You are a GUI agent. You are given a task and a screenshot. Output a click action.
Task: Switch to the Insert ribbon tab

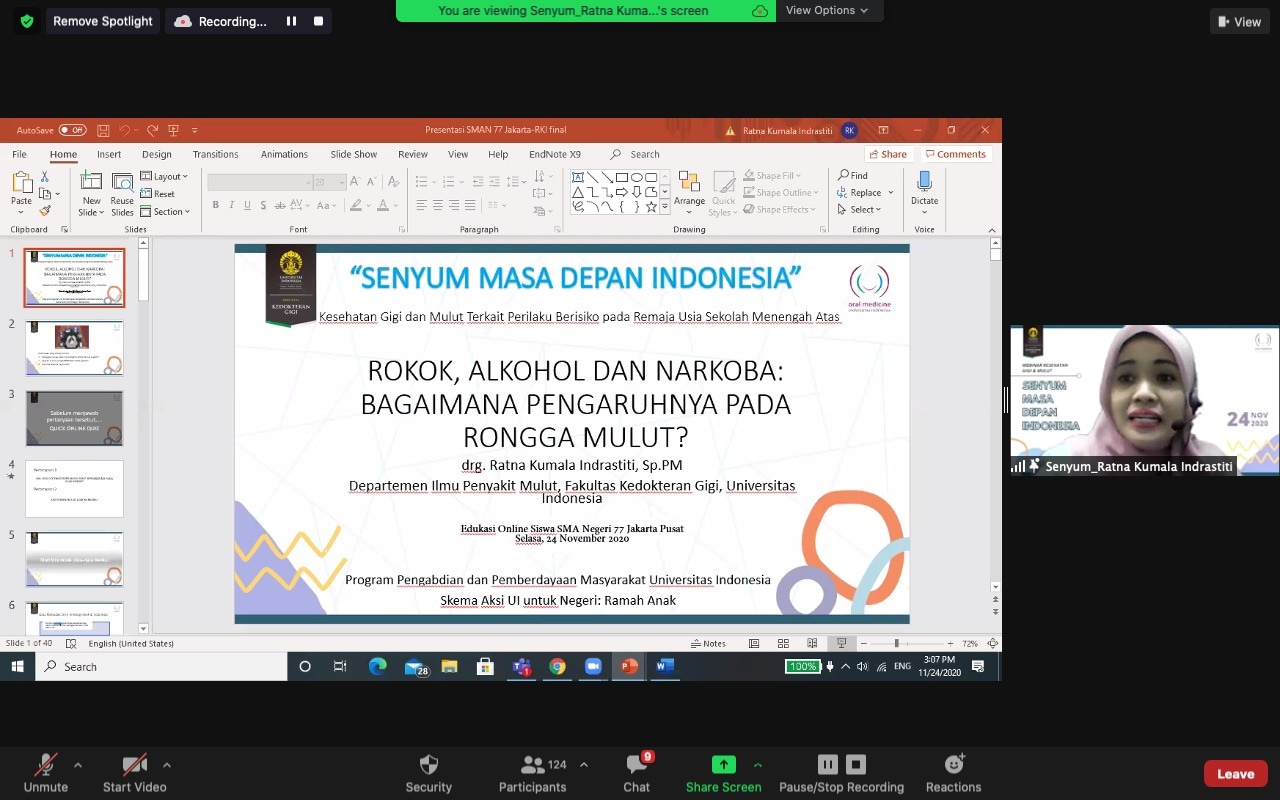click(108, 154)
